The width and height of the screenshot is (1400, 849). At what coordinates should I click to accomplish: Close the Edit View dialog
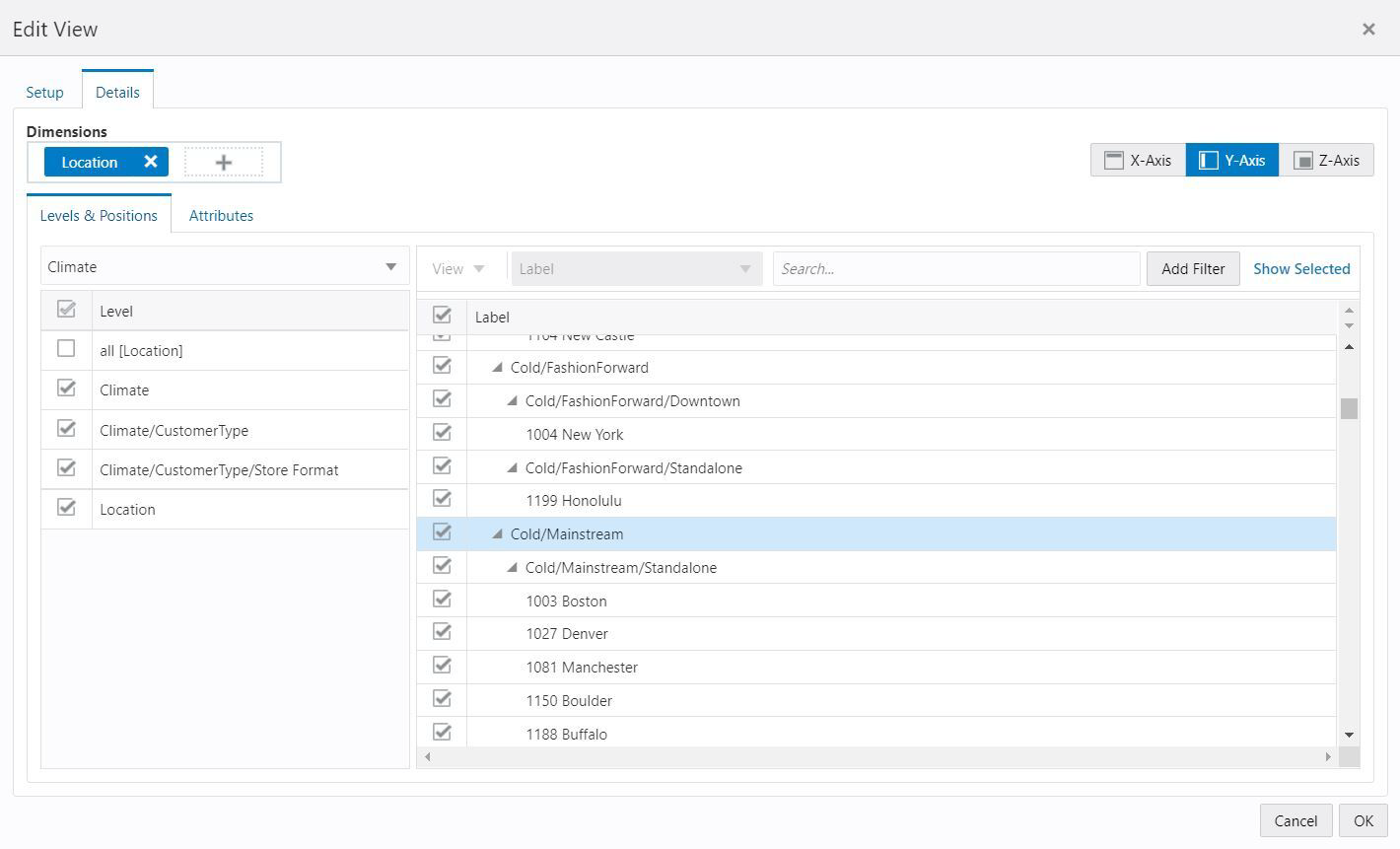(x=1368, y=29)
